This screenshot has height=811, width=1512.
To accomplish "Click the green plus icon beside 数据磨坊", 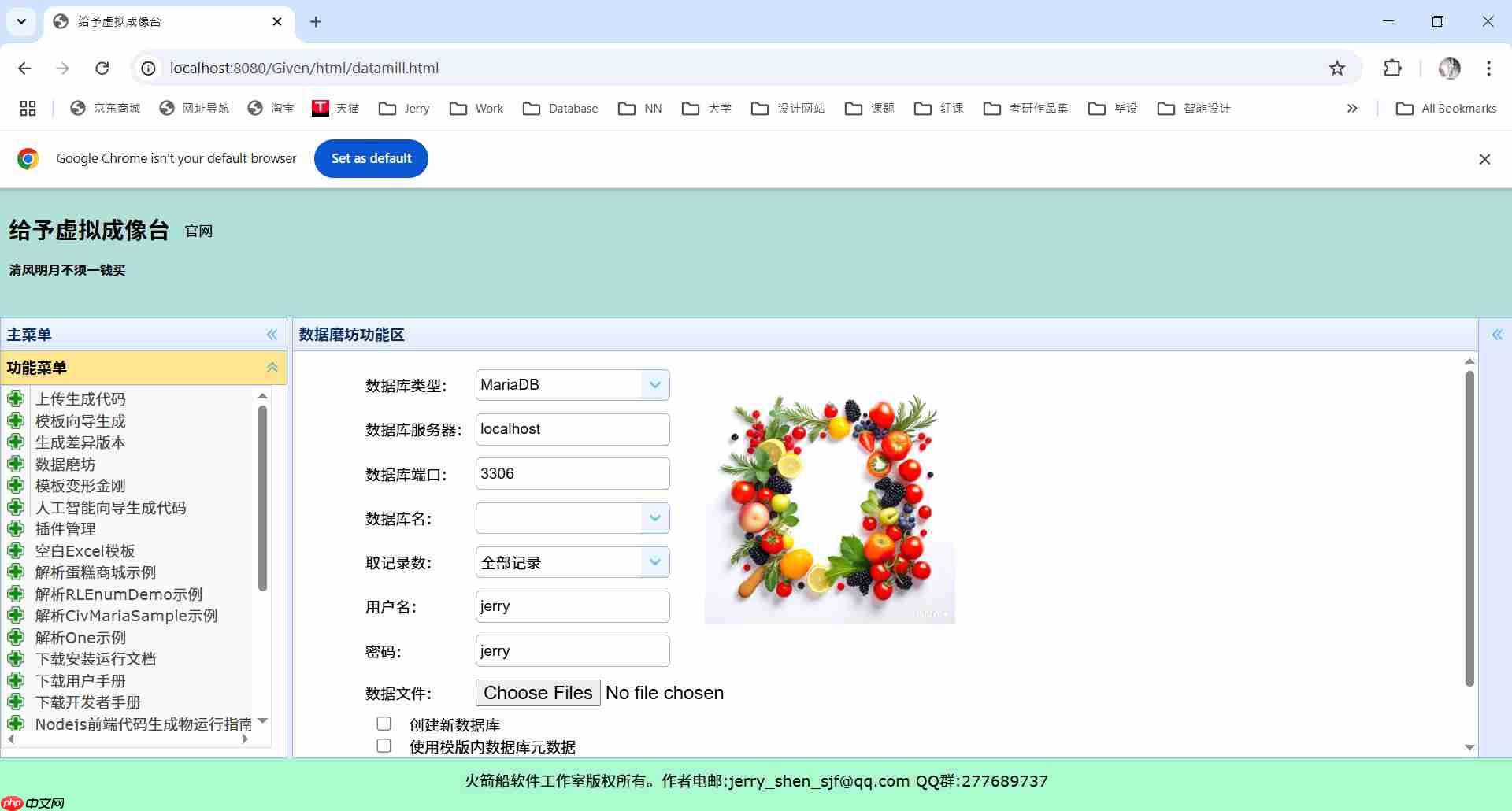I will pyautogui.click(x=17, y=464).
